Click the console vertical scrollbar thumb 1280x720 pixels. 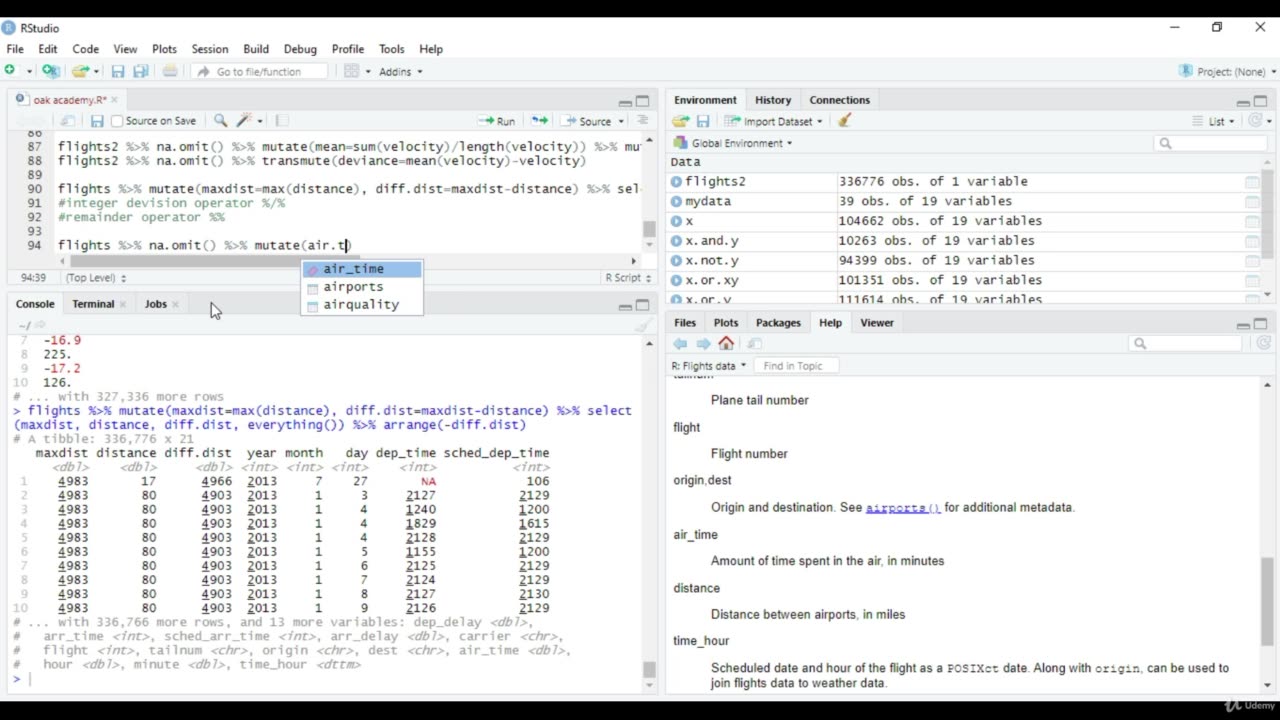click(x=649, y=670)
